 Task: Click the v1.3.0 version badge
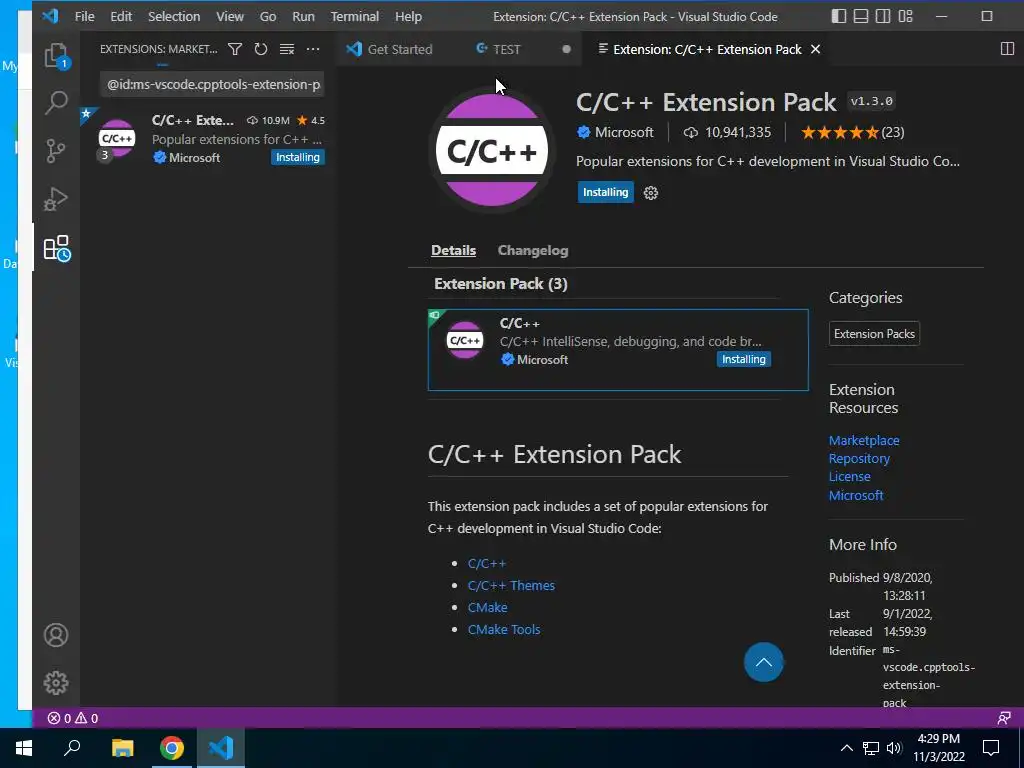pyautogui.click(x=871, y=101)
